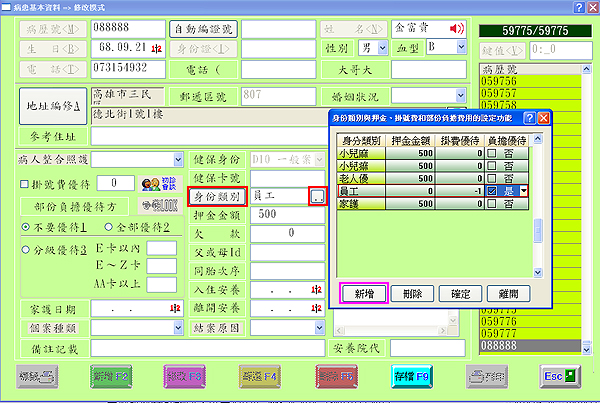The height and width of the screenshot is (403, 600).
Task: Click the speaker icon beside the name 金富貴
Action: point(459,28)
